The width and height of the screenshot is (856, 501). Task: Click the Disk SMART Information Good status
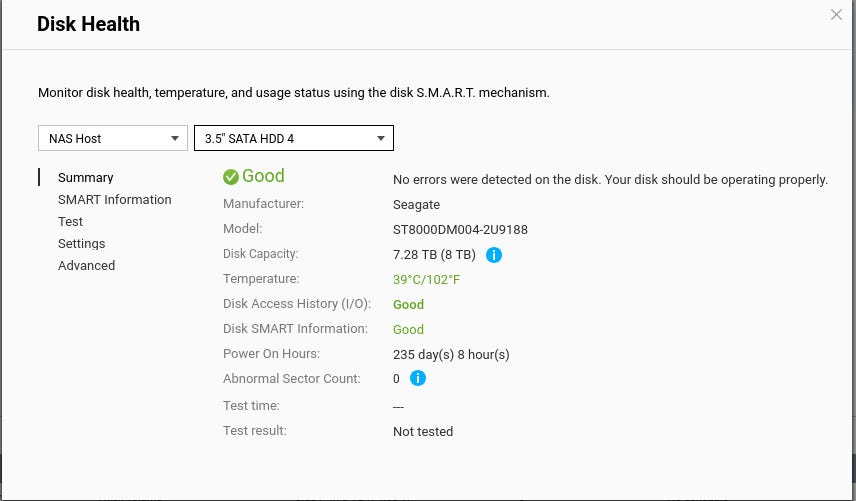pos(408,330)
